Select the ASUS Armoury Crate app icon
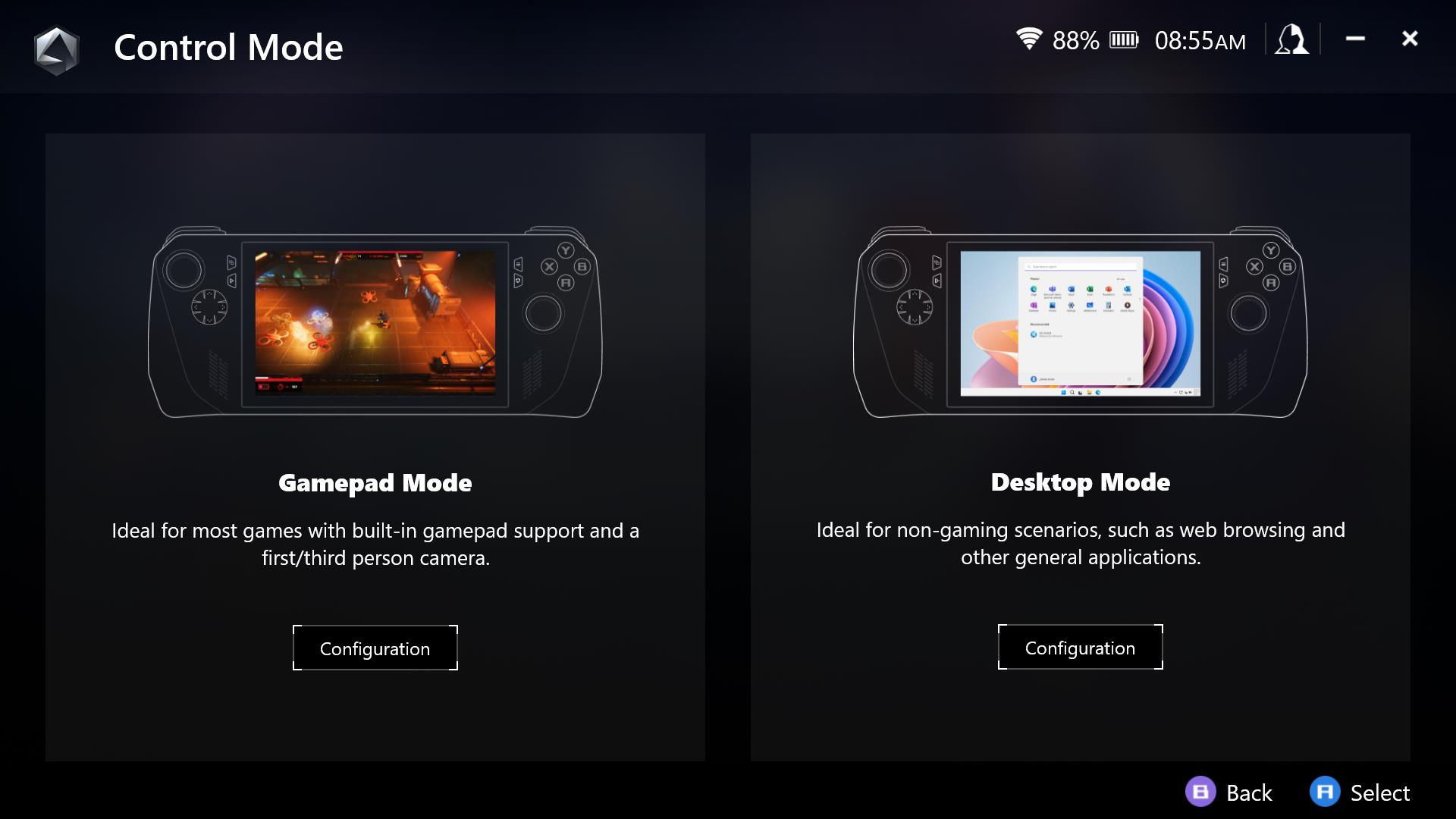 57,46
